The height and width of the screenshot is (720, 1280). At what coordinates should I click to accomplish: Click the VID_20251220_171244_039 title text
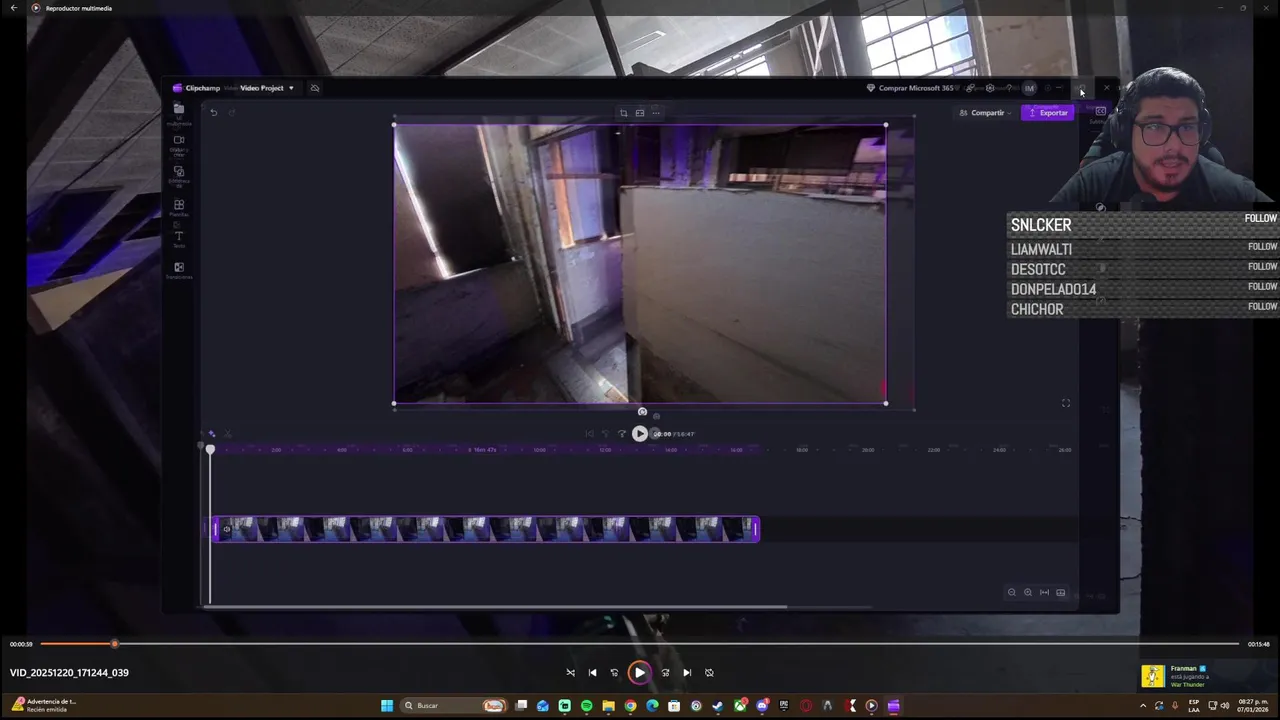[x=69, y=673]
